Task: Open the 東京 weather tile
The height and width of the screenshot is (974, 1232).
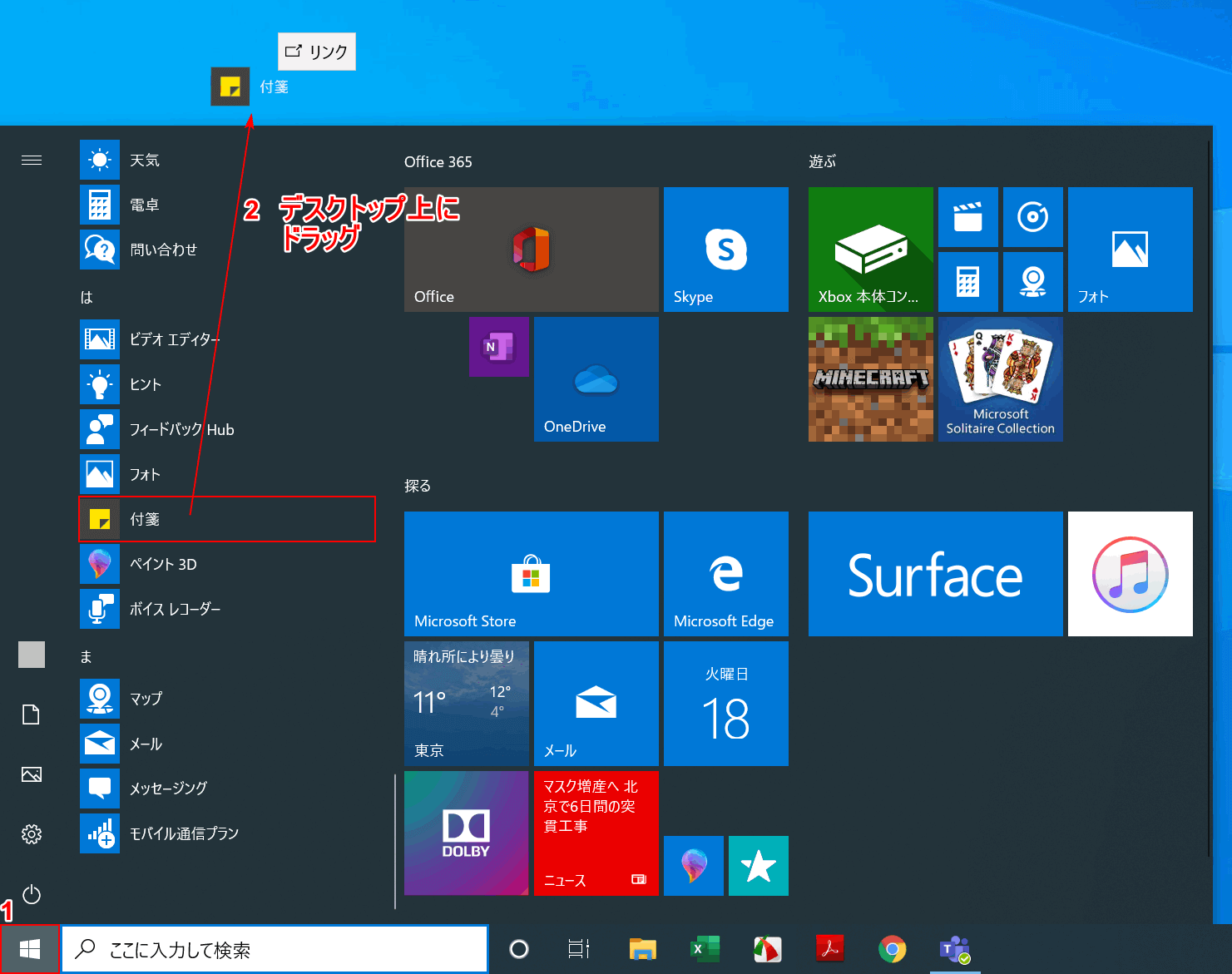Action: [467, 704]
